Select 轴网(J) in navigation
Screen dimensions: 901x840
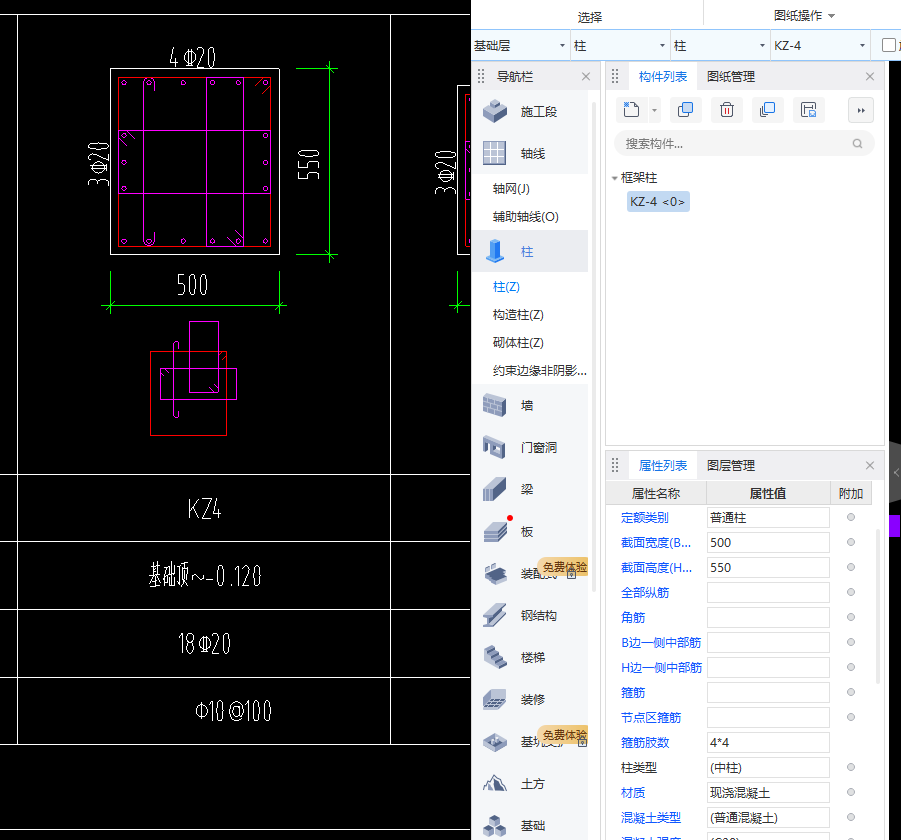tap(511, 188)
